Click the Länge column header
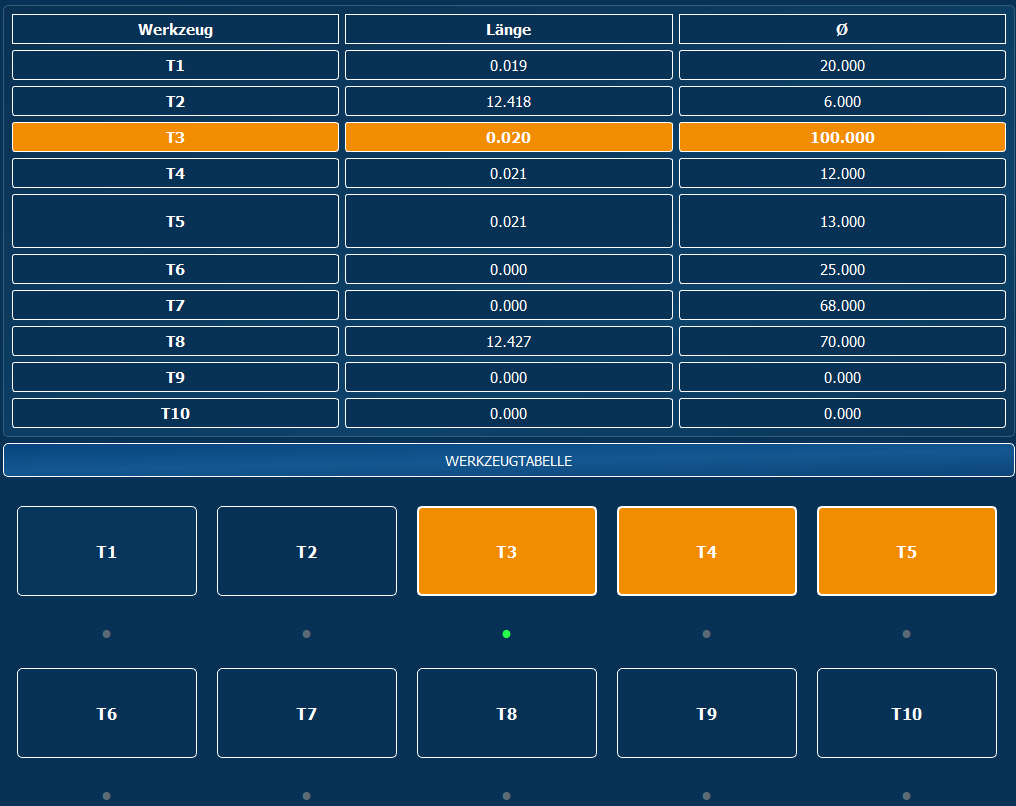The image size is (1016, 806). pyautogui.click(x=509, y=29)
